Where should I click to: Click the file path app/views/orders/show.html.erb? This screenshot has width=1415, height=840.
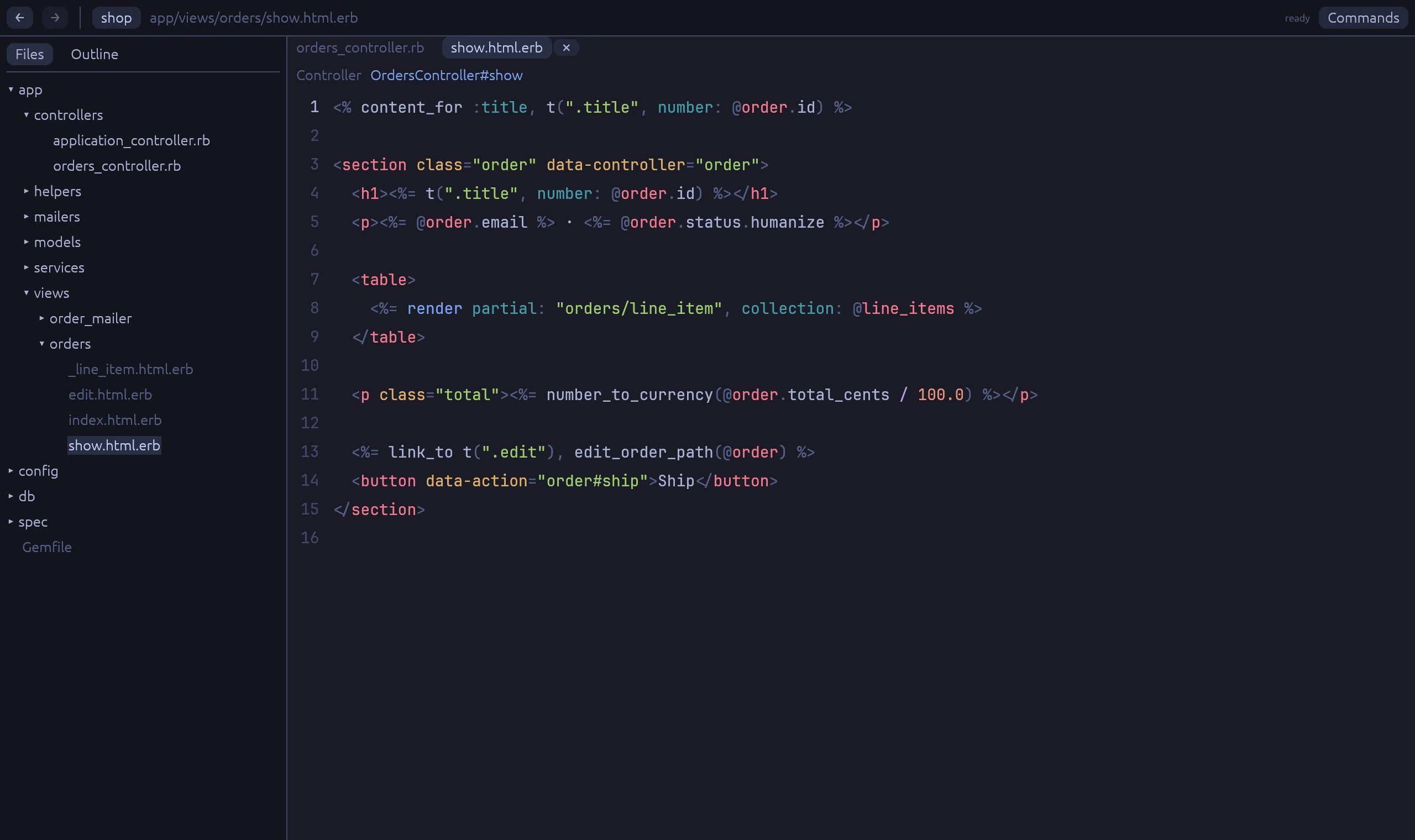(254, 18)
